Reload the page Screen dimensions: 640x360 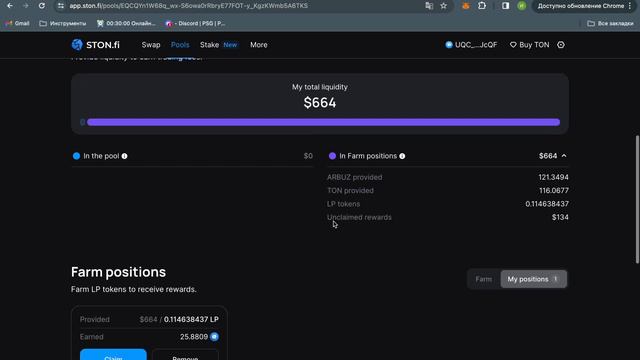(x=42, y=6)
